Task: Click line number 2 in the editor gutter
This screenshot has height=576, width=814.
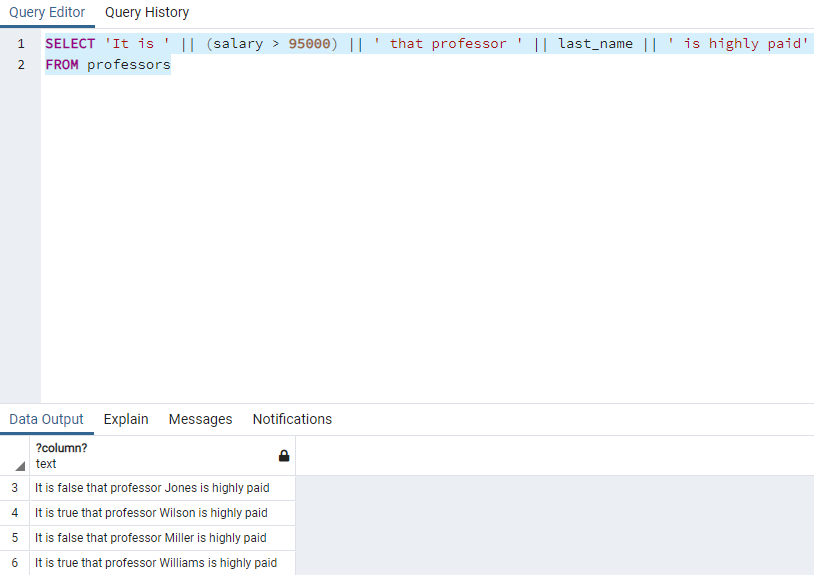Action: pyautogui.click(x=21, y=65)
